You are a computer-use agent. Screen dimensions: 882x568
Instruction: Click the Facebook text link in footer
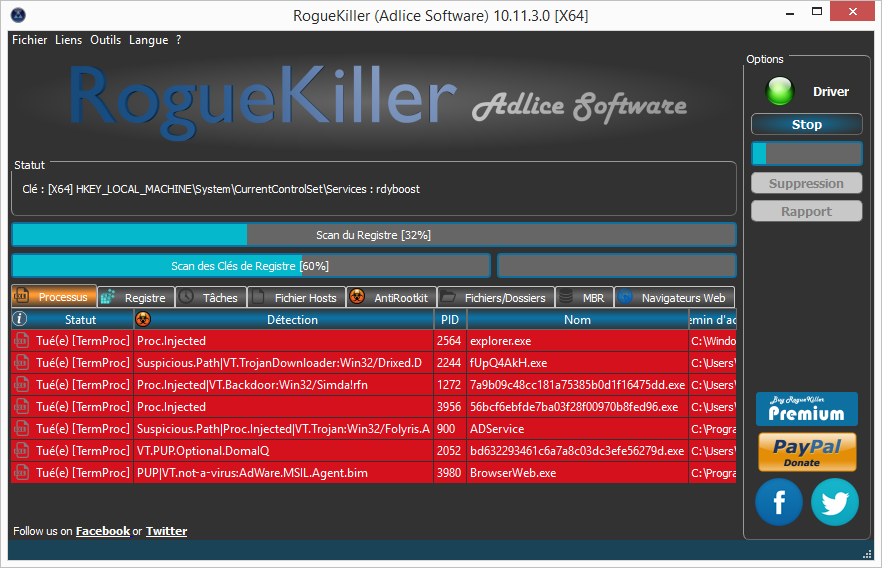(103, 531)
